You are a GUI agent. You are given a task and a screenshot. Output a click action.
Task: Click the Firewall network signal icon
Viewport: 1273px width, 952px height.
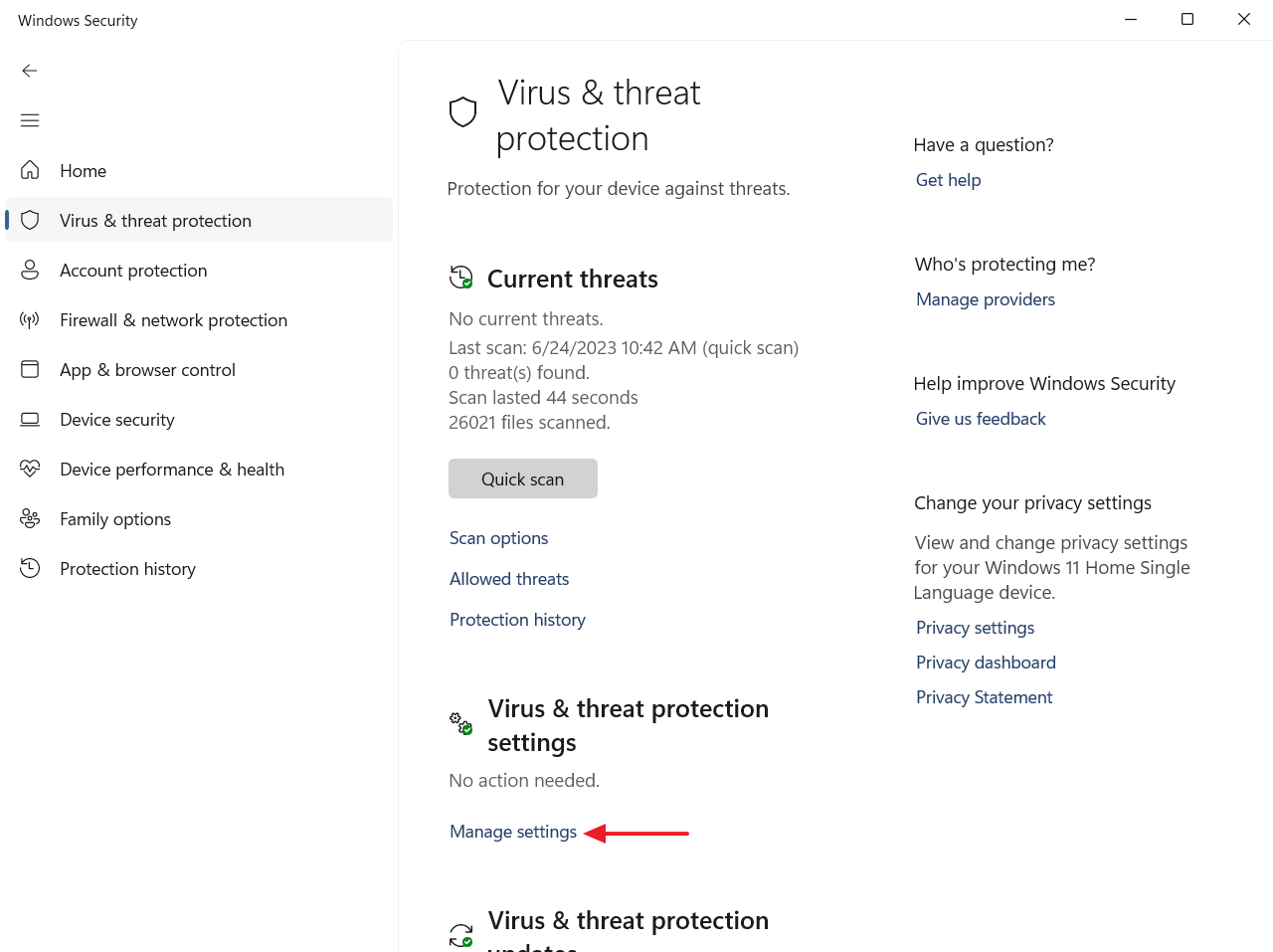(30, 319)
